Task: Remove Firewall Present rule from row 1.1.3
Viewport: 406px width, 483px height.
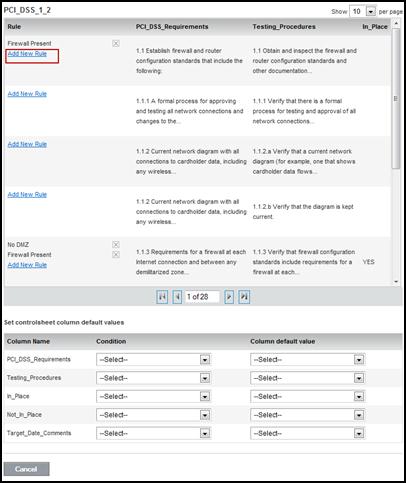Action: (x=116, y=255)
